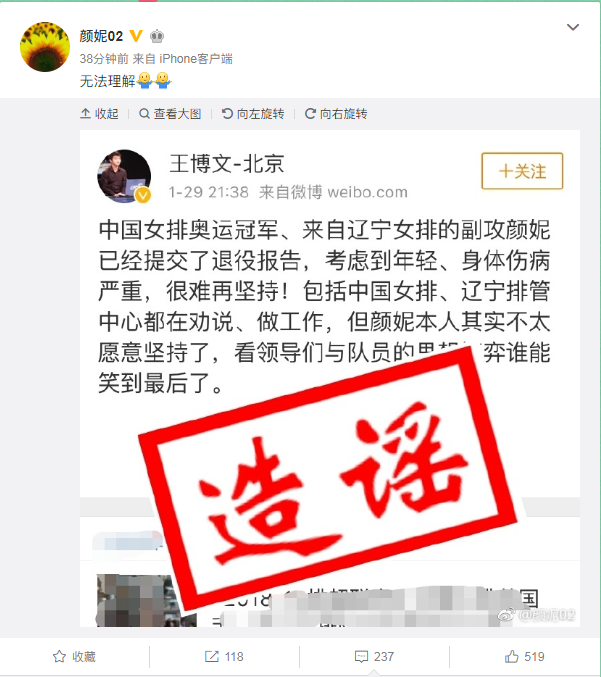Open the repost button showing 118
601x677 pixels.
coord(224,656)
